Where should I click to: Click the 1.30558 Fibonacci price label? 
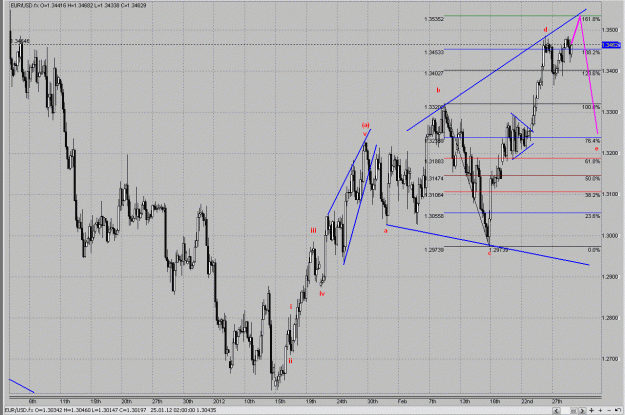pyautogui.click(x=434, y=216)
